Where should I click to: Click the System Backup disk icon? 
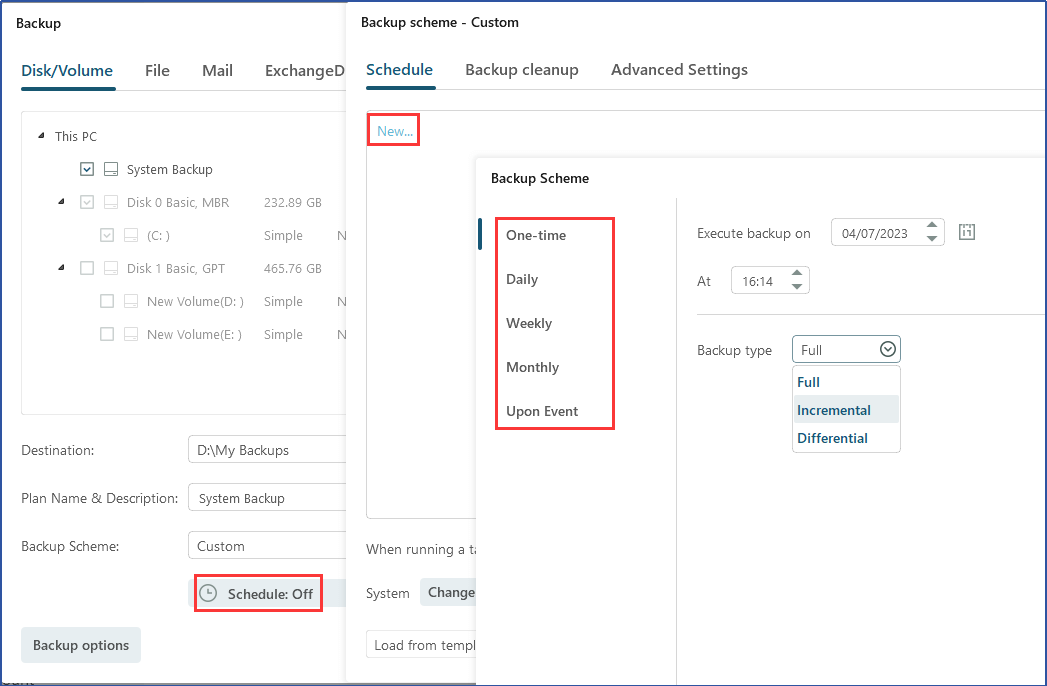point(111,170)
